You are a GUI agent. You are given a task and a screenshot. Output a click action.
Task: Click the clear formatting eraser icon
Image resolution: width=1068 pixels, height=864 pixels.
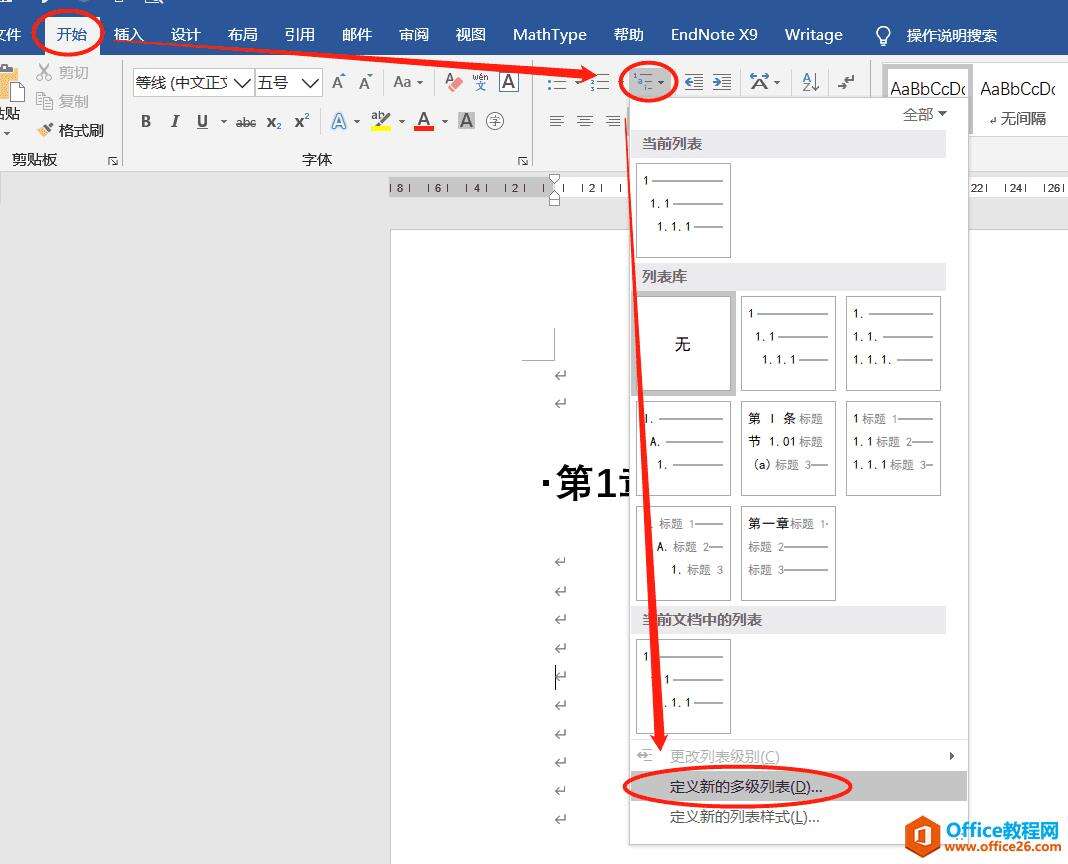pyautogui.click(x=455, y=82)
